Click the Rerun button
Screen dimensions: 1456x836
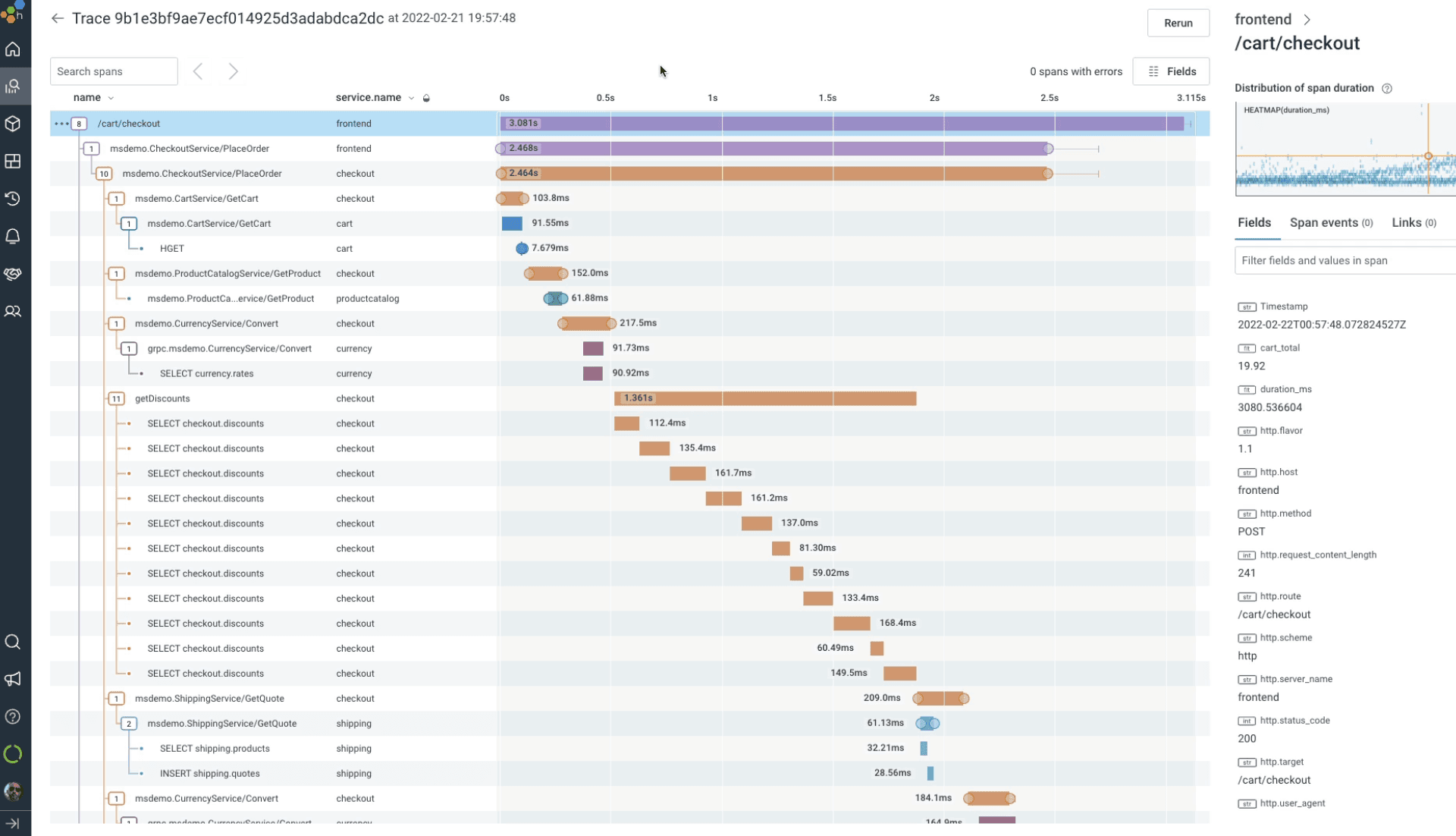tap(1178, 23)
